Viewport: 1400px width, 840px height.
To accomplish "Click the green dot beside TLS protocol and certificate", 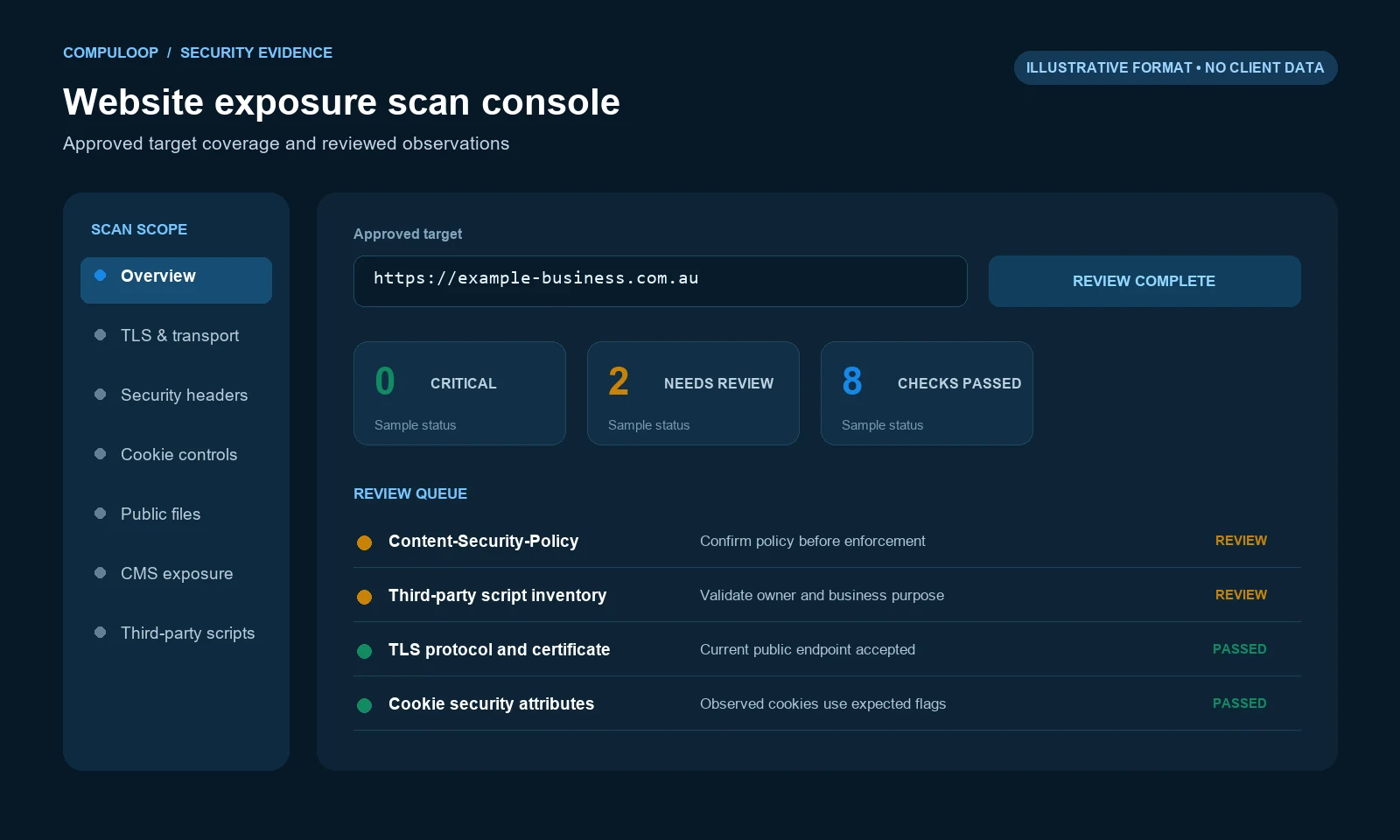I will (x=365, y=651).
